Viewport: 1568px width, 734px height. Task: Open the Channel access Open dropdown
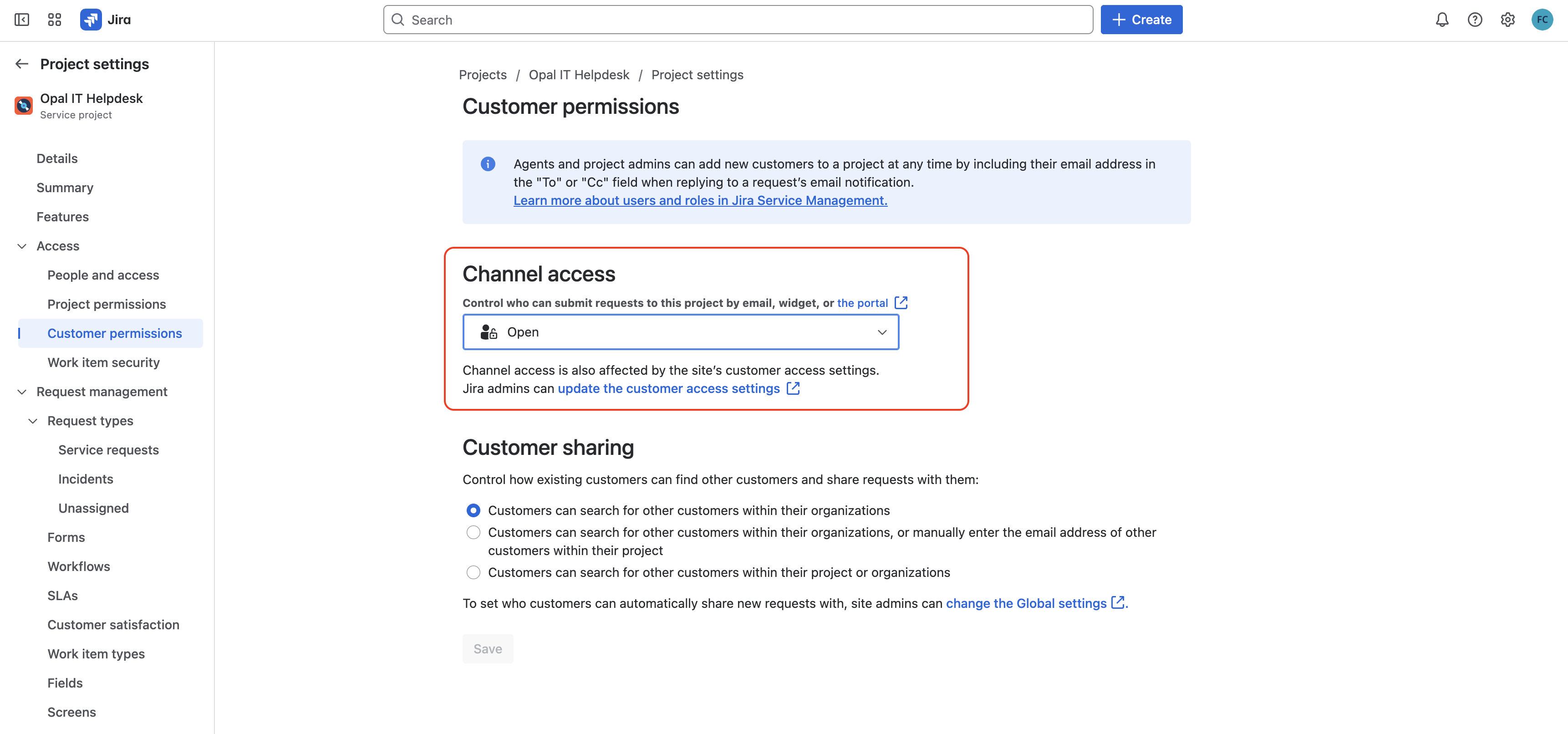(x=680, y=332)
